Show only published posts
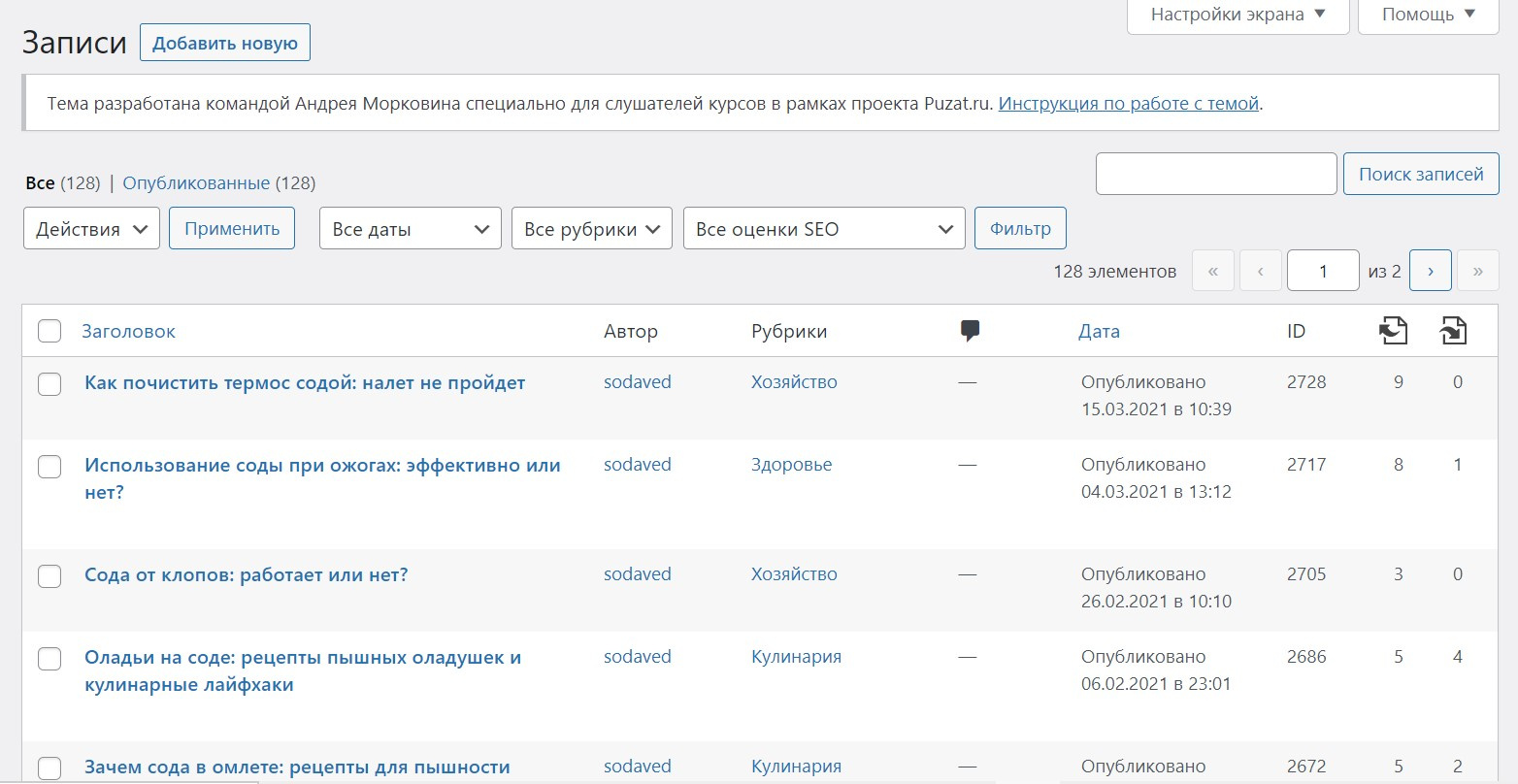This screenshot has height=784, width=1518. tap(196, 183)
